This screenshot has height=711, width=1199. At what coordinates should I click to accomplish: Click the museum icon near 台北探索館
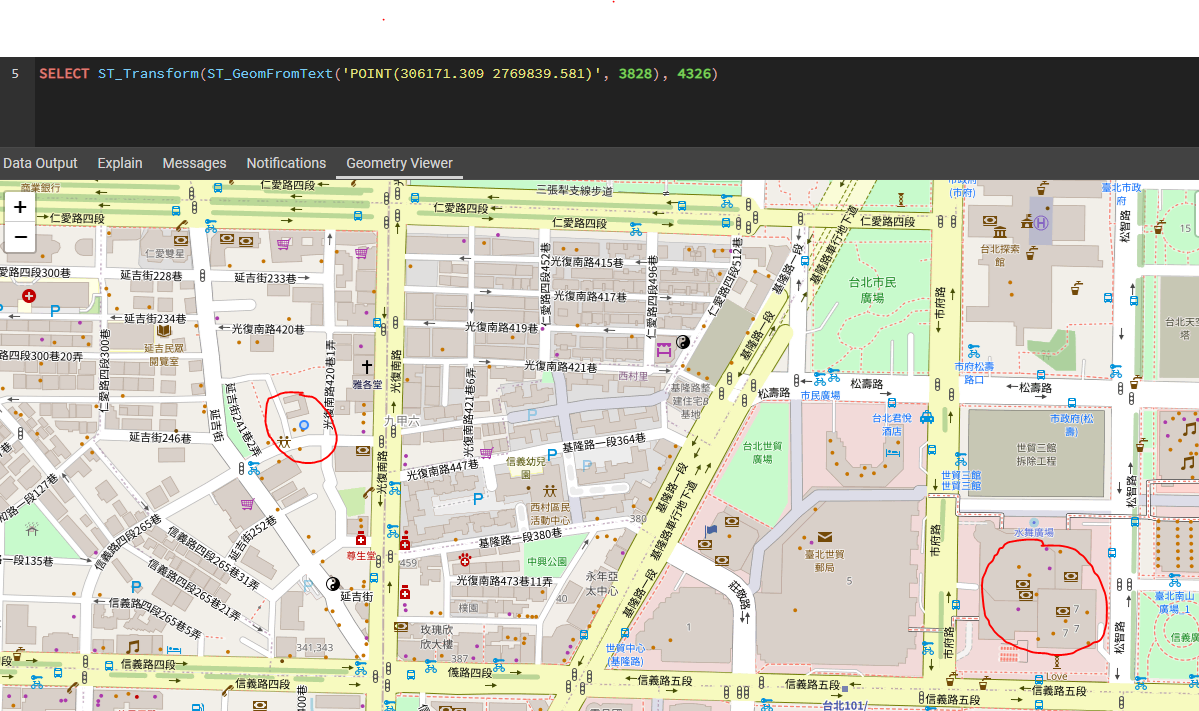(x=990, y=220)
